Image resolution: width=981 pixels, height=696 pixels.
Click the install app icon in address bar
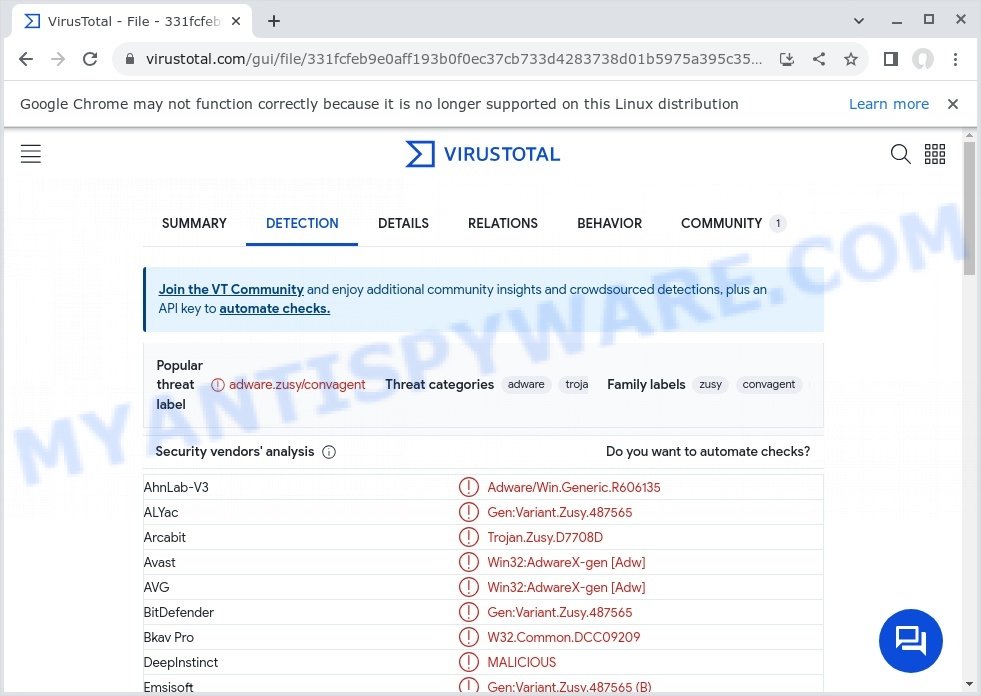click(x=787, y=59)
